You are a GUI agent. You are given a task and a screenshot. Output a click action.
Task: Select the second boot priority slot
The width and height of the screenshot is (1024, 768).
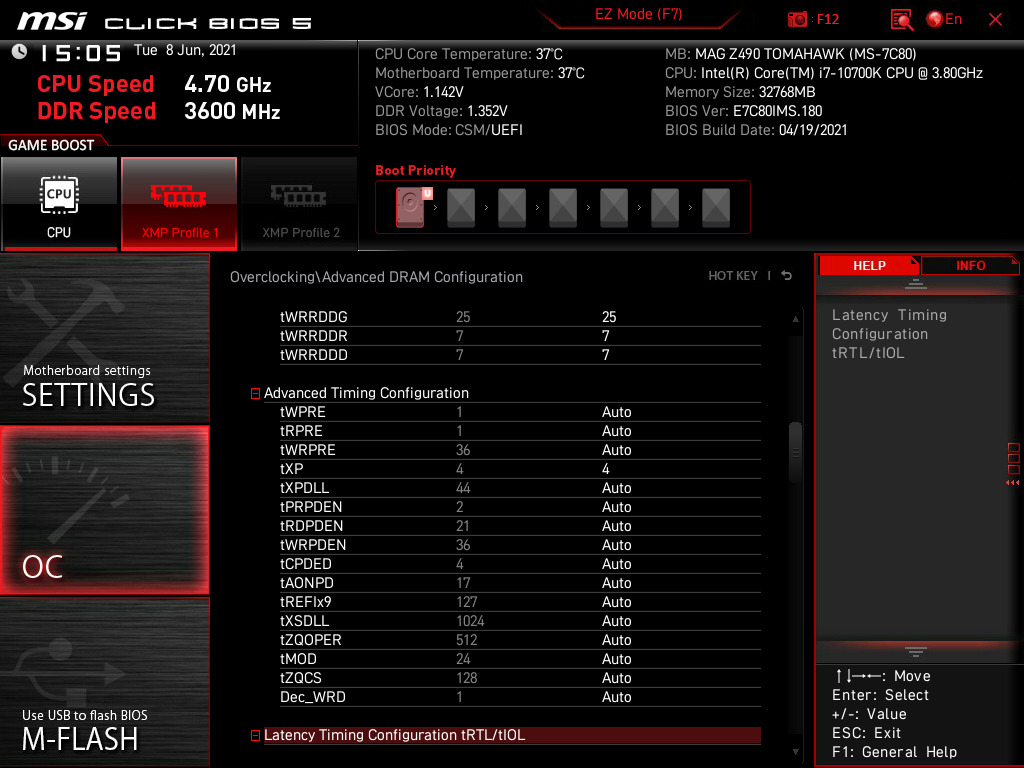pos(461,208)
